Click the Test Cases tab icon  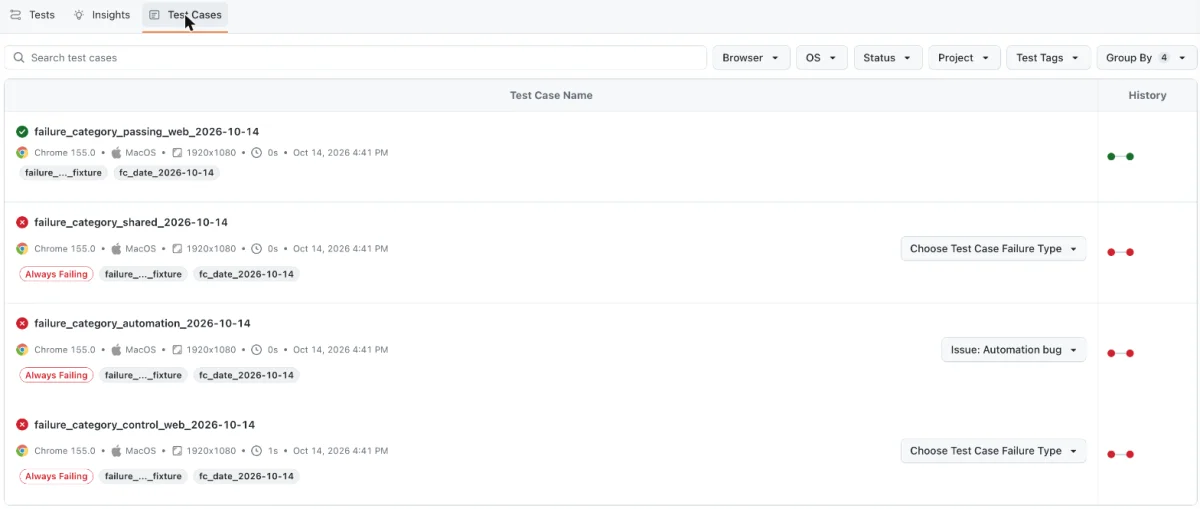coord(155,15)
